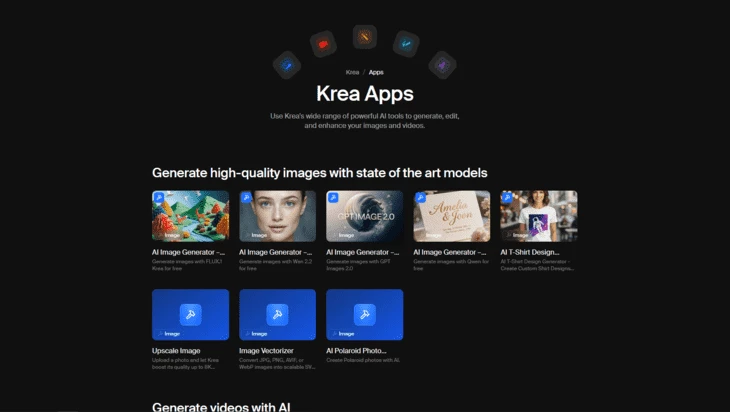Click 'Use Krea's wide range of powerful AI tools' text
730x412 pixels.
coord(365,121)
